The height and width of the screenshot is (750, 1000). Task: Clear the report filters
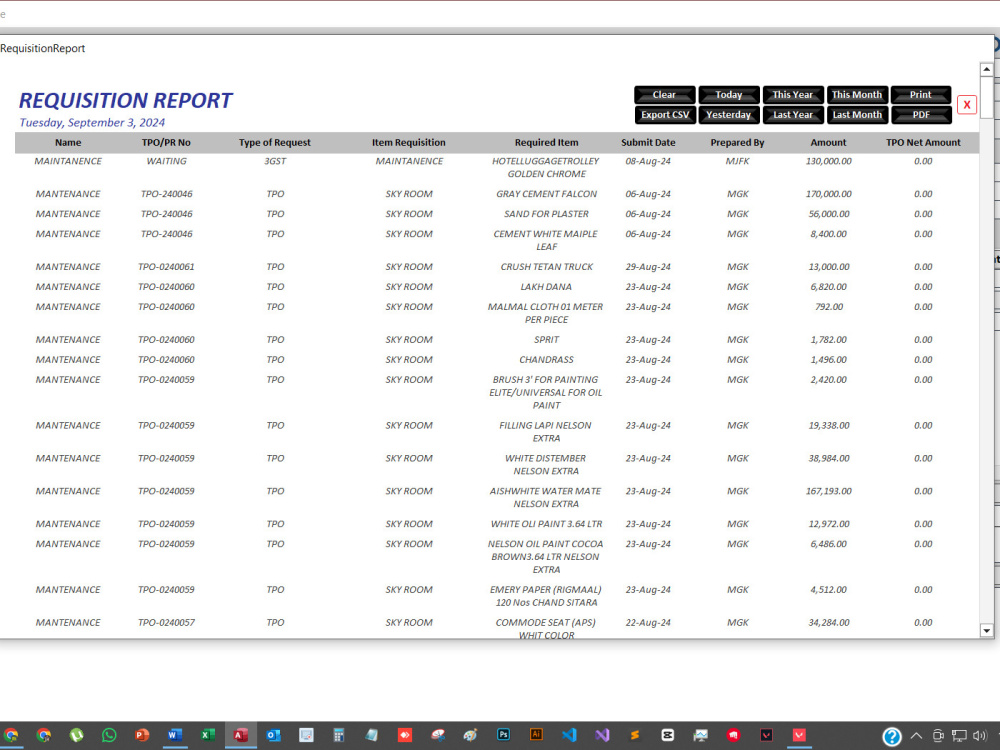(664, 94)
